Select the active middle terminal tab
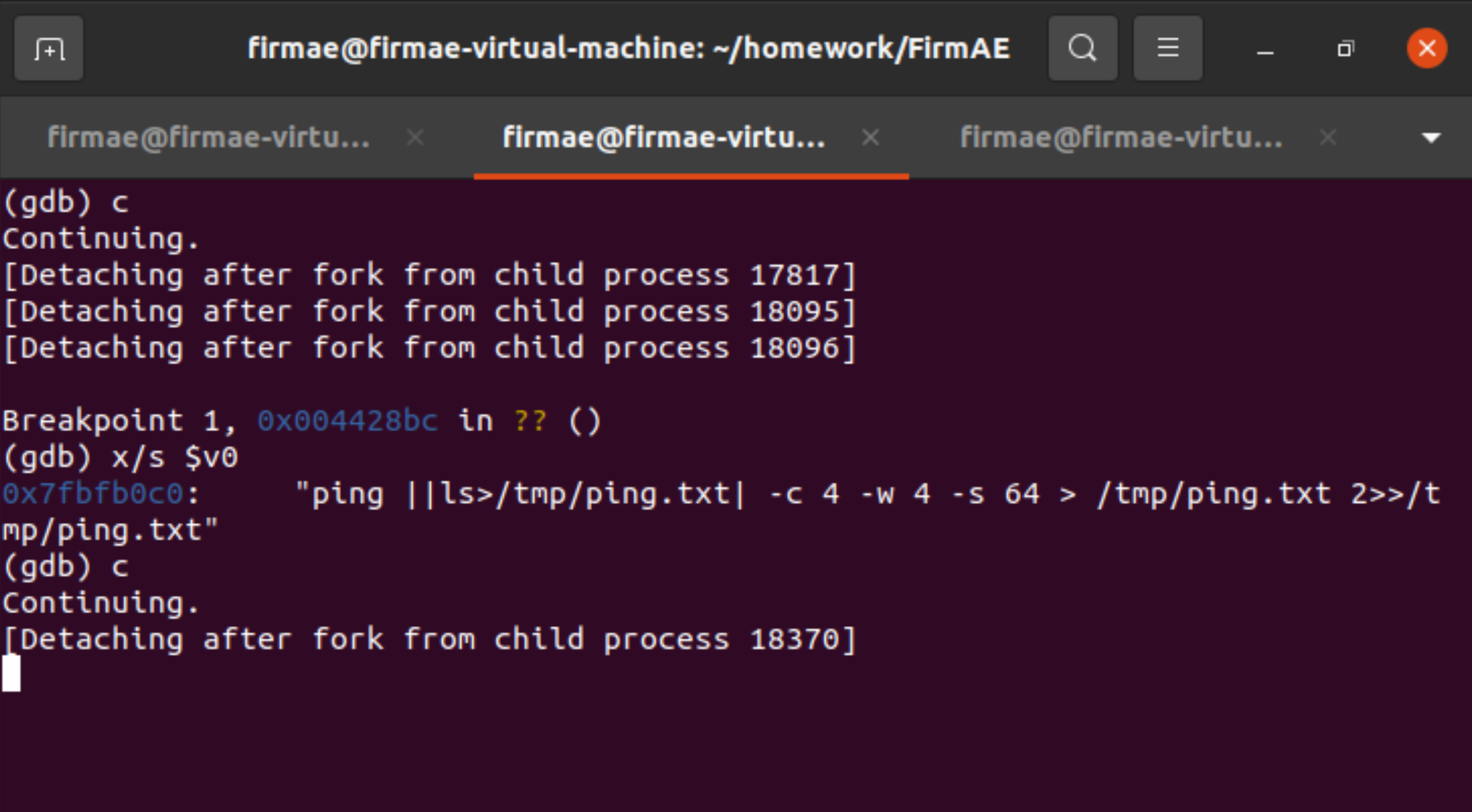1472x812 pixels. click(664, 137)
